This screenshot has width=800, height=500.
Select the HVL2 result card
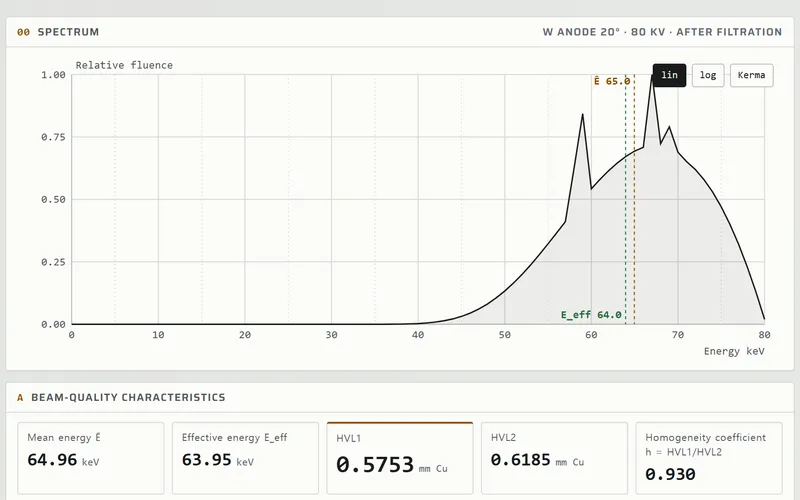(x=555, y=458)
